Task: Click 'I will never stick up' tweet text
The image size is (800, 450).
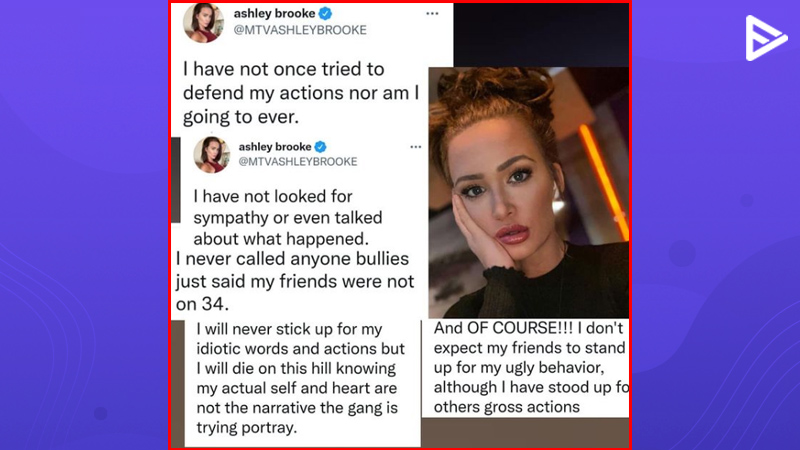Action: tap(301, 378)
